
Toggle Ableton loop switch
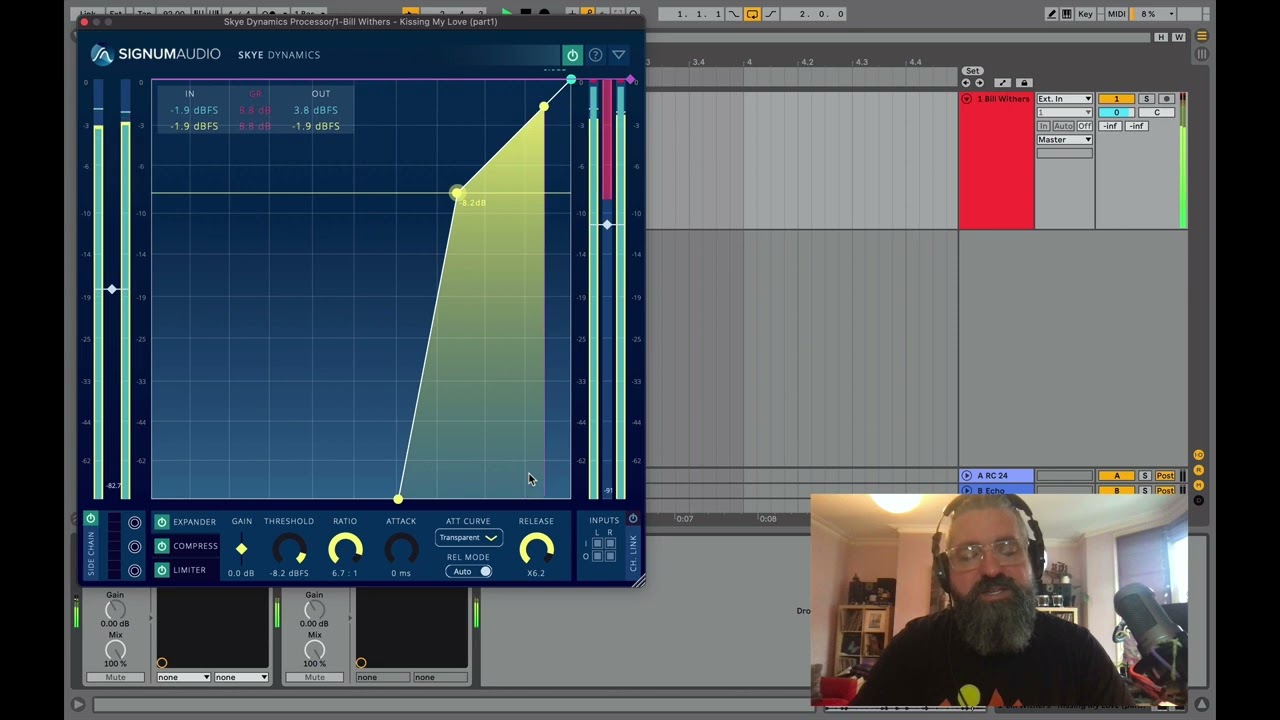752,14
